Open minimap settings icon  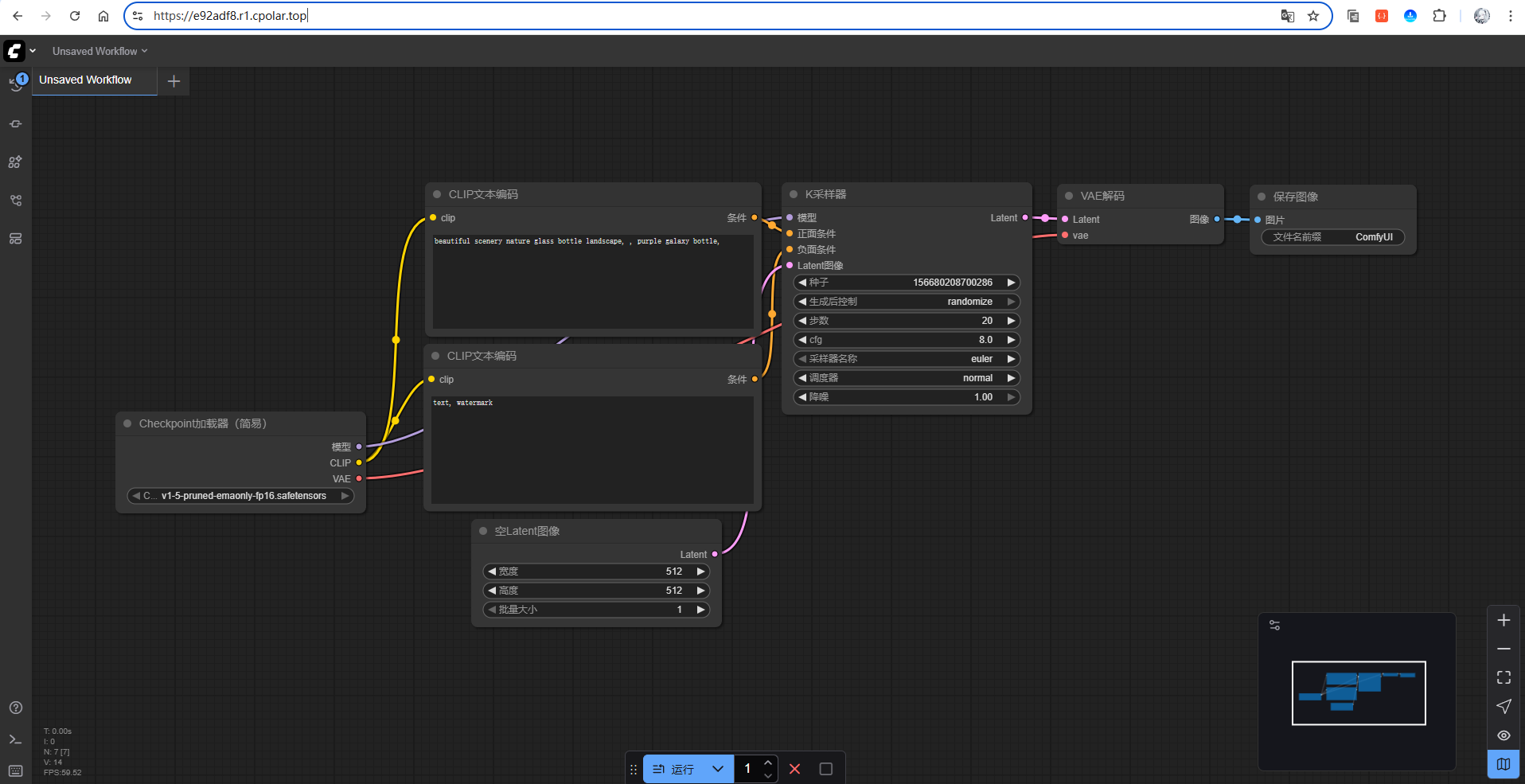pos(1275,626)
